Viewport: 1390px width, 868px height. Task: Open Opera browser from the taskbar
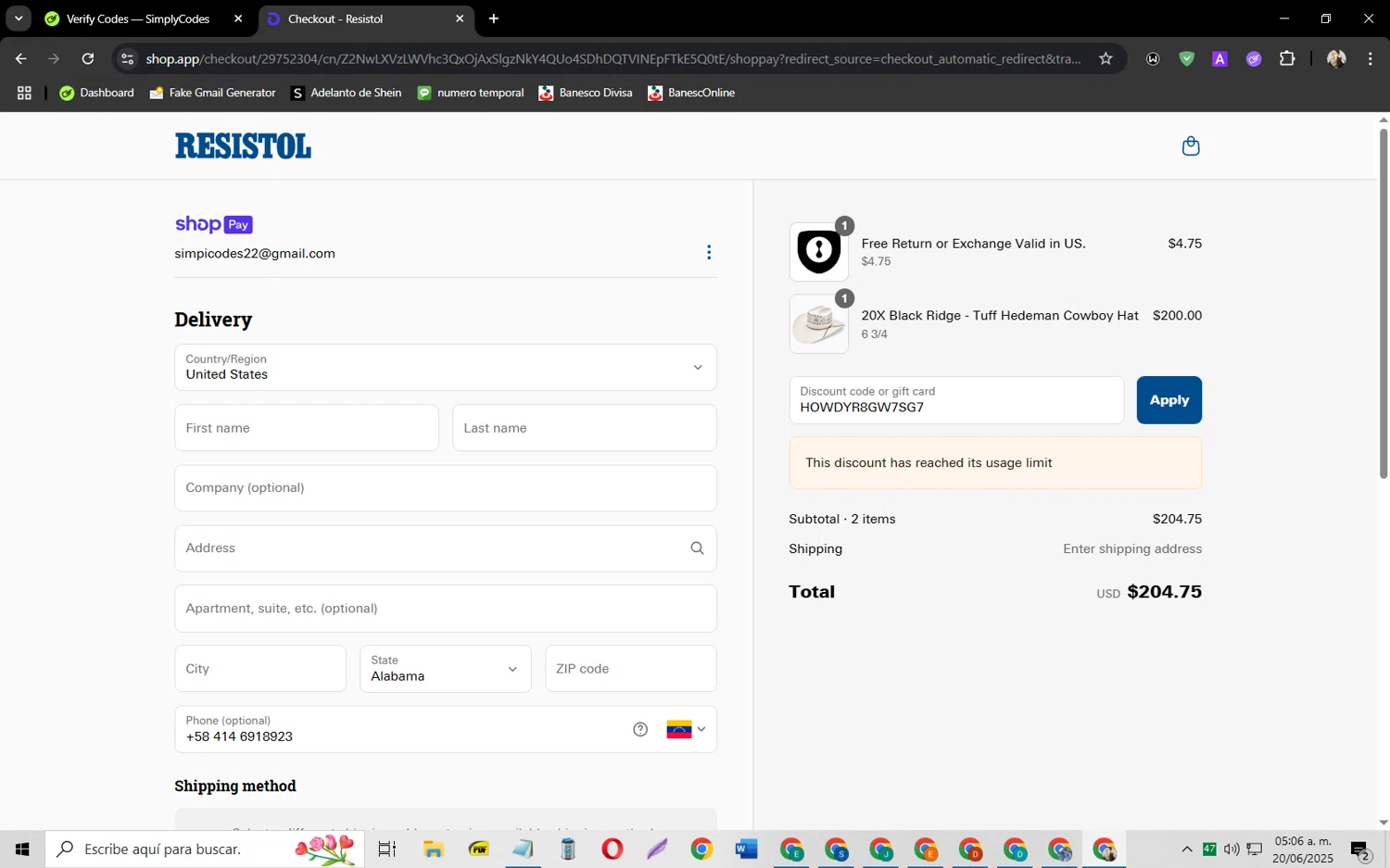tap(613, 849)
